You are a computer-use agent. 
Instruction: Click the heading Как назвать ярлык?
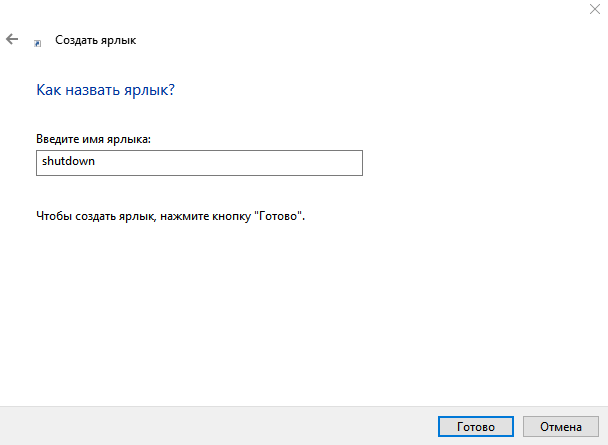[x=105, y=90]
